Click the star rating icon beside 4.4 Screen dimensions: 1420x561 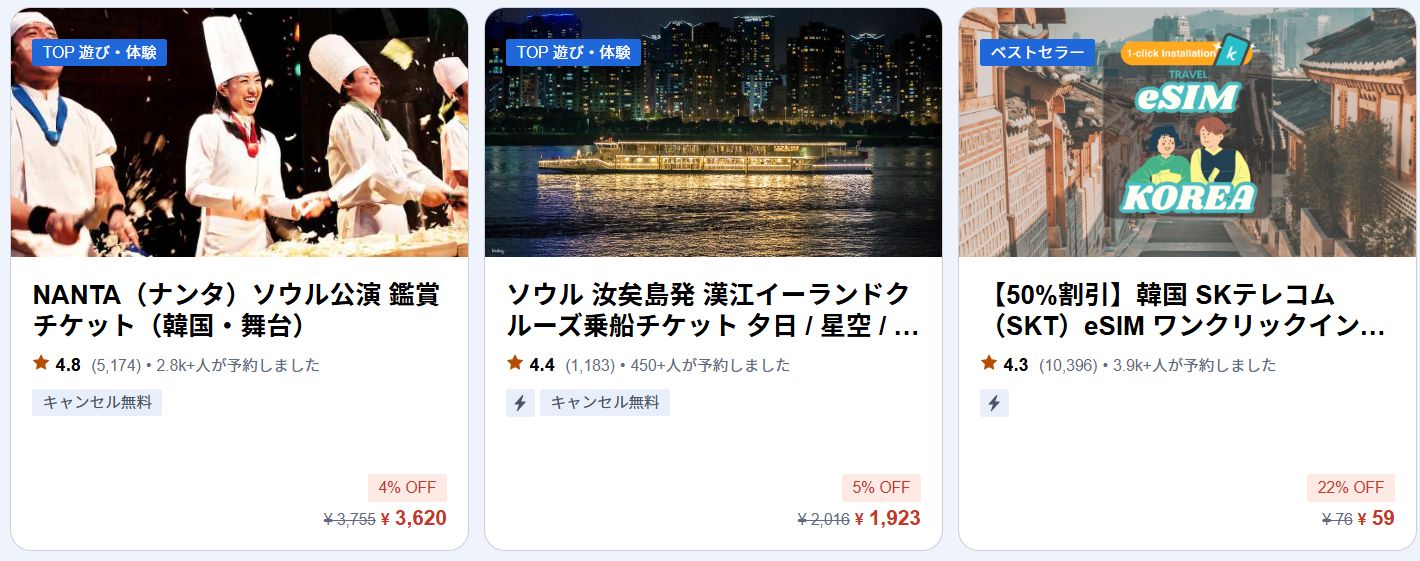pyautogui.click(x=515, y=363)
